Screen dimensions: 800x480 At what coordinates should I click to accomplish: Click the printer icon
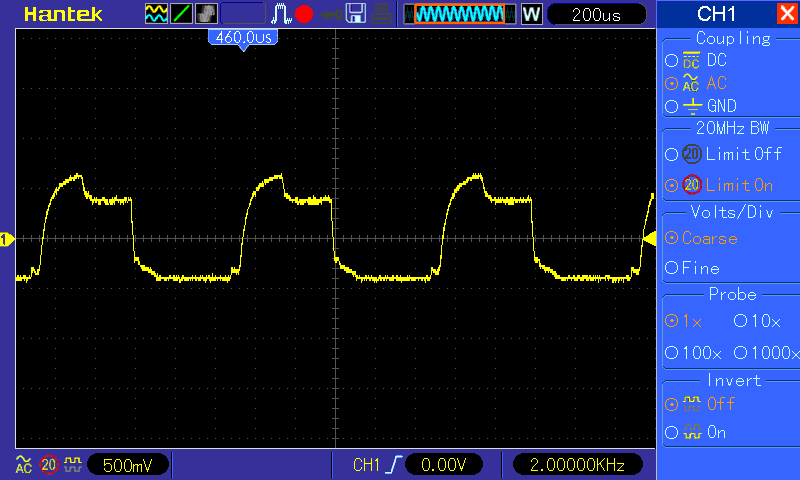click(x=381, y=14)
